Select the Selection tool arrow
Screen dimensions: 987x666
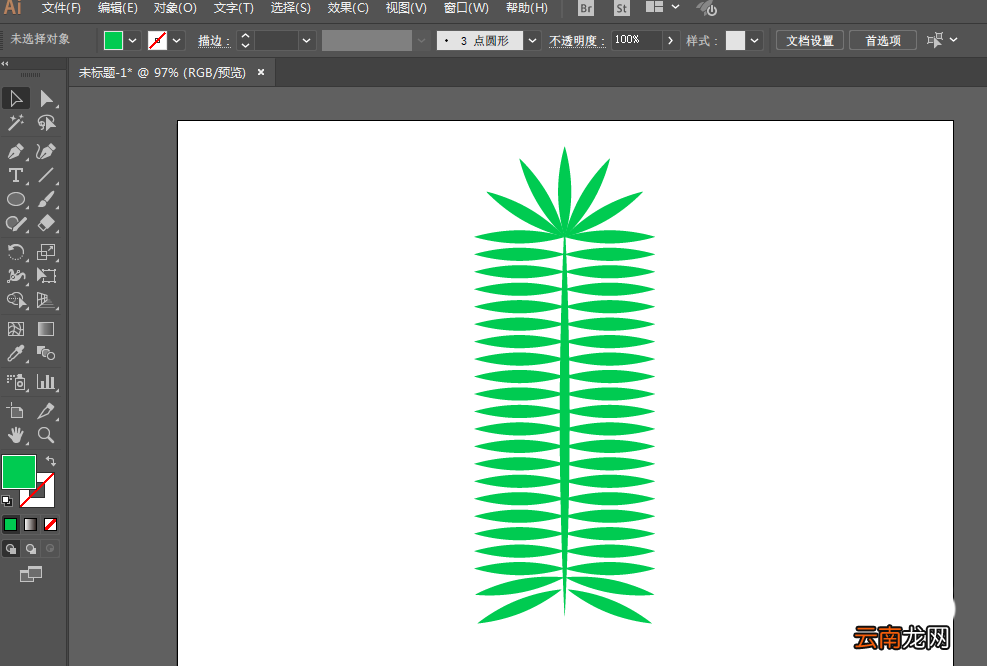16,99
